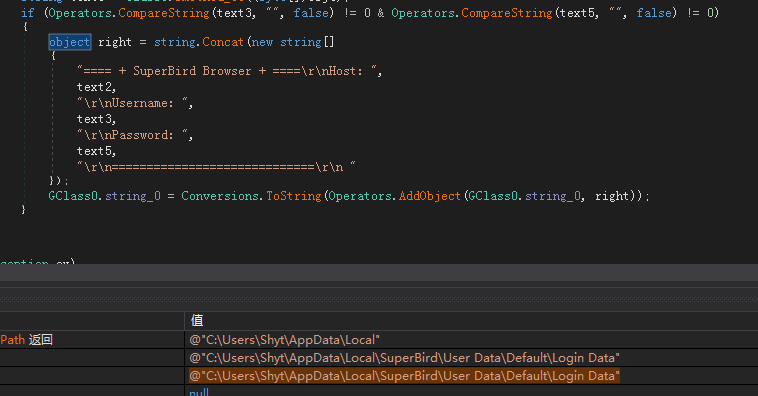Click the 'new string[]' expression
This screenshot has height=396, width=758.
coord(292,43)
